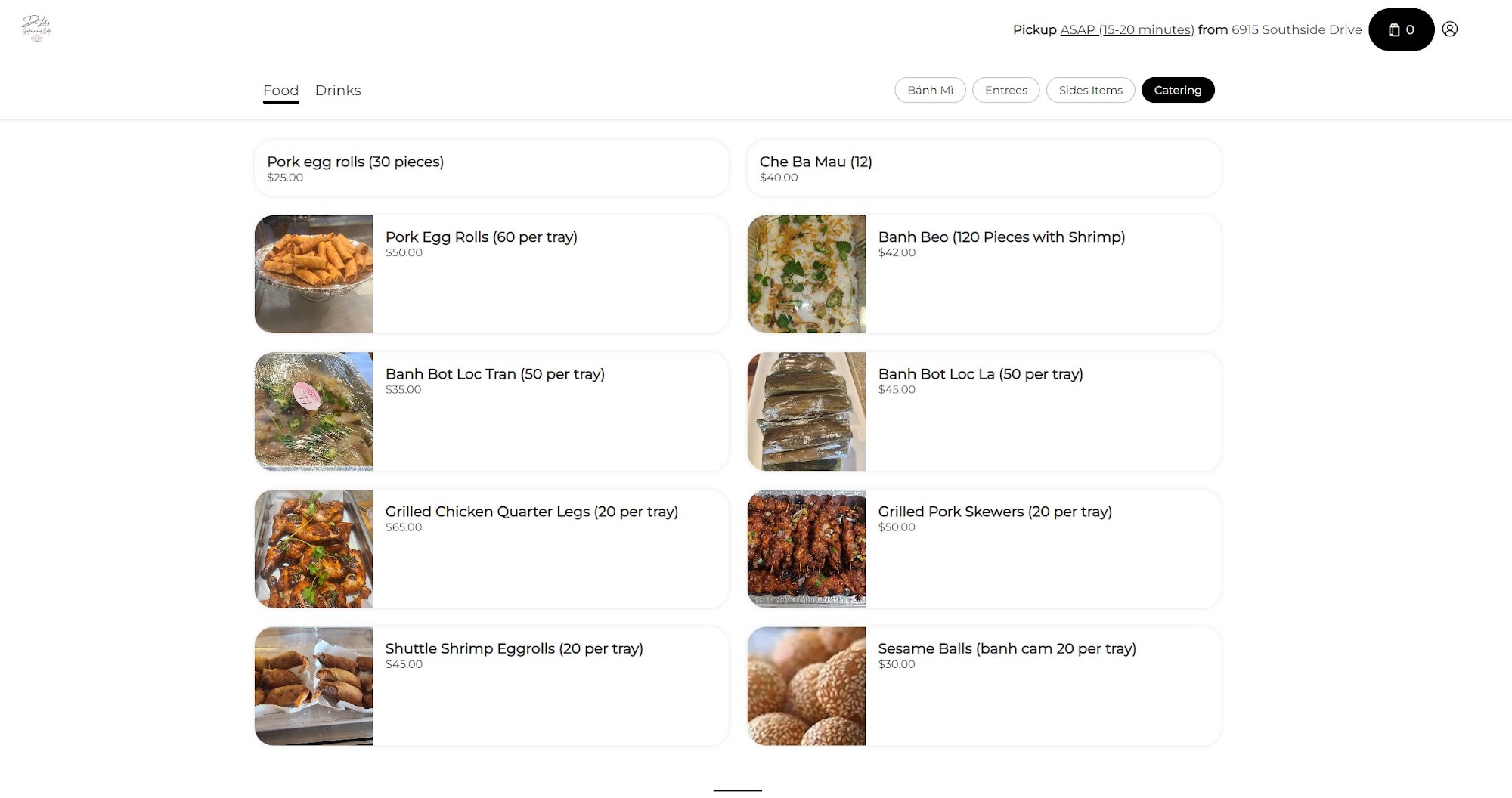
Task: Go to the Sides Items category
Action: pos(1090,90)
